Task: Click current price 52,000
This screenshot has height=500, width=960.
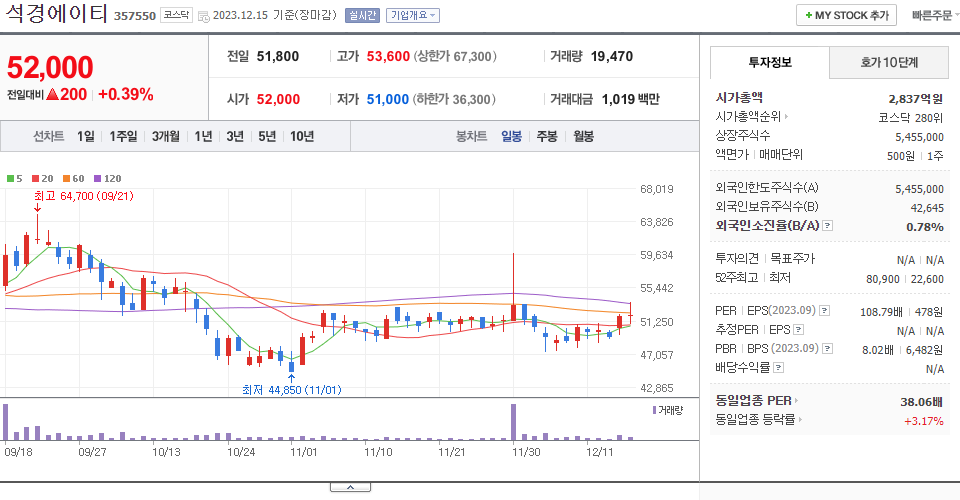Action: tap(50, 67)
